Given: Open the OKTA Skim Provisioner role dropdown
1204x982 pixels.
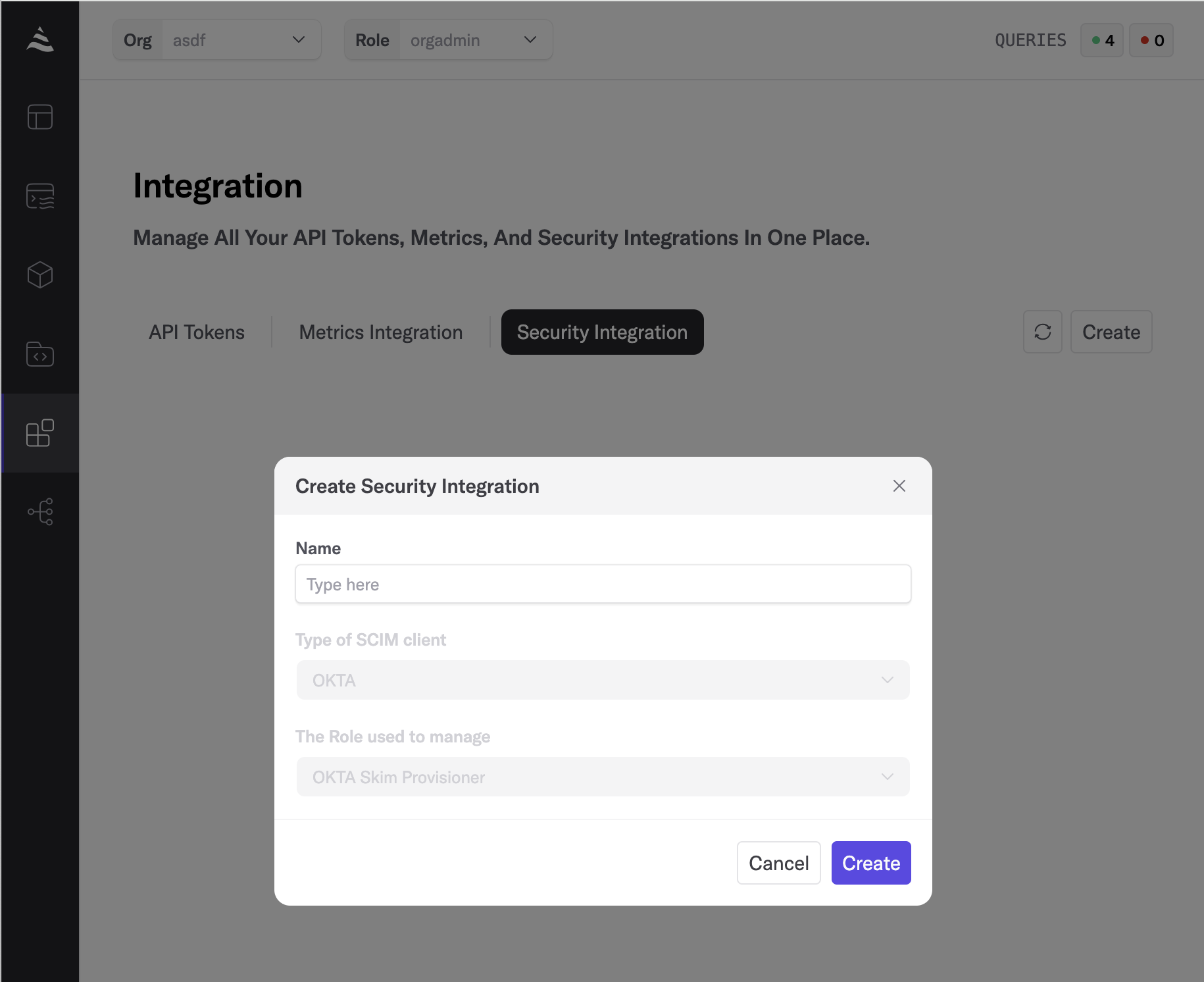Looking at the screenshot, I should tap(603, 777).
